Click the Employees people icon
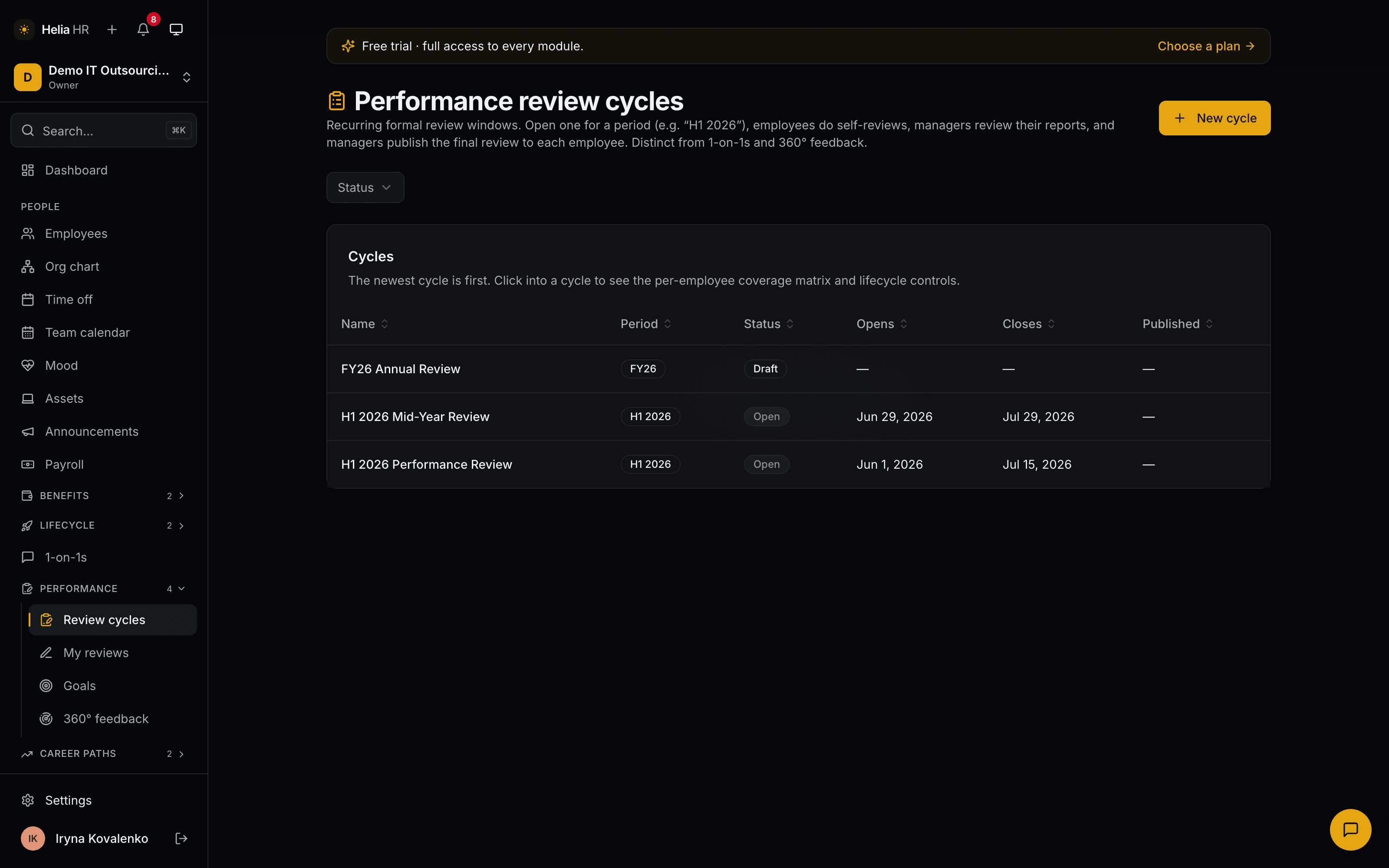 [x=27, y=233]
